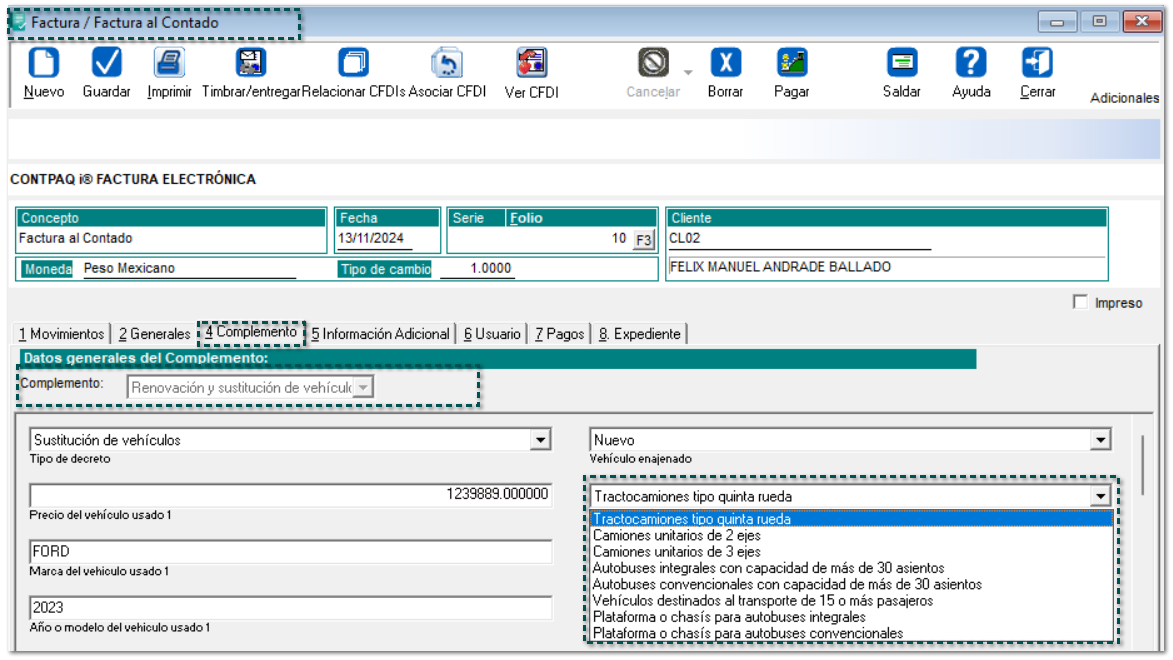Viewport: 1173px width, 660px height.
Task: Close the Factura al Contado window
Action: pos(1142,22)
